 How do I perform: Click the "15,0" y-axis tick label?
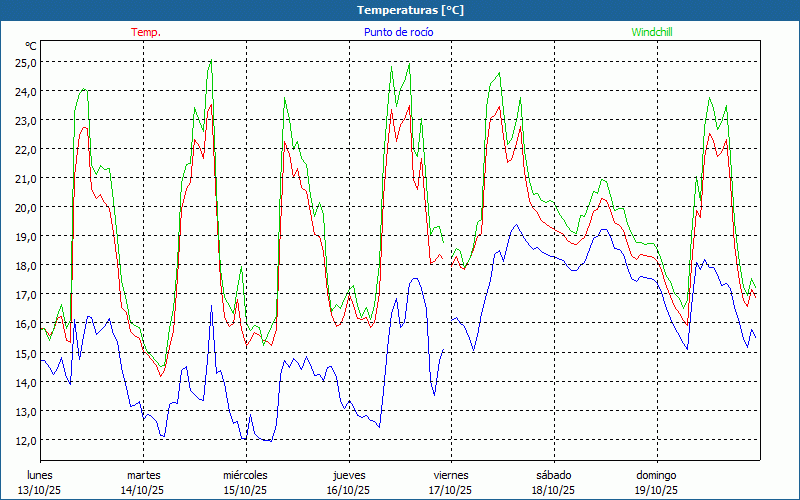25,353
